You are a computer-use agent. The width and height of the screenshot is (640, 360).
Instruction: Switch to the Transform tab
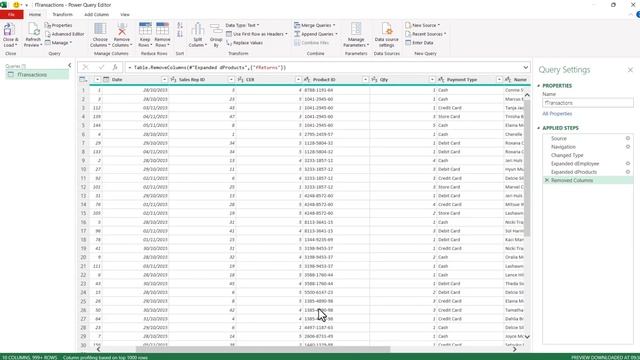pos(62,14)
